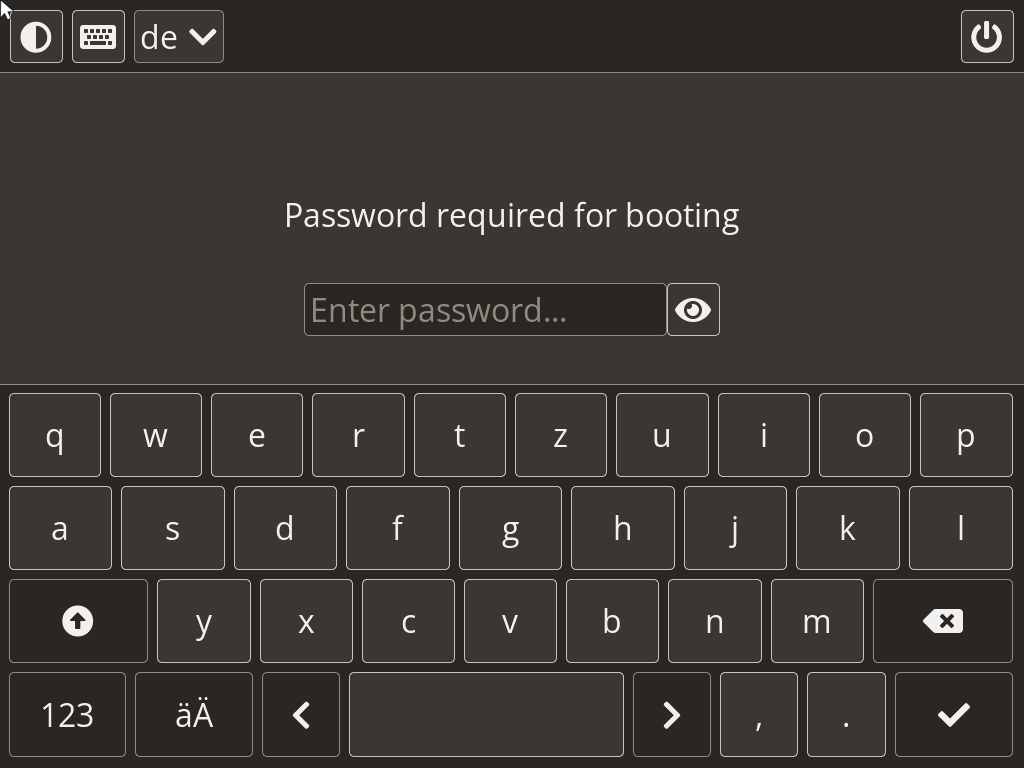Image resolution: width=1024 pixels, height=768 pixels.
Task: Switch to the 123 numbers layer
Action: [67, 714]
